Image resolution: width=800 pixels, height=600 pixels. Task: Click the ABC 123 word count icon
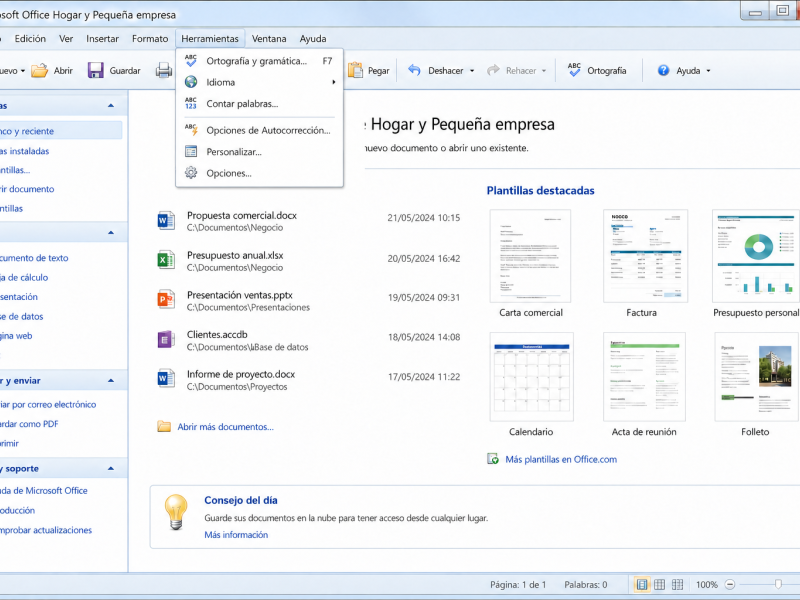click(191, 104)
